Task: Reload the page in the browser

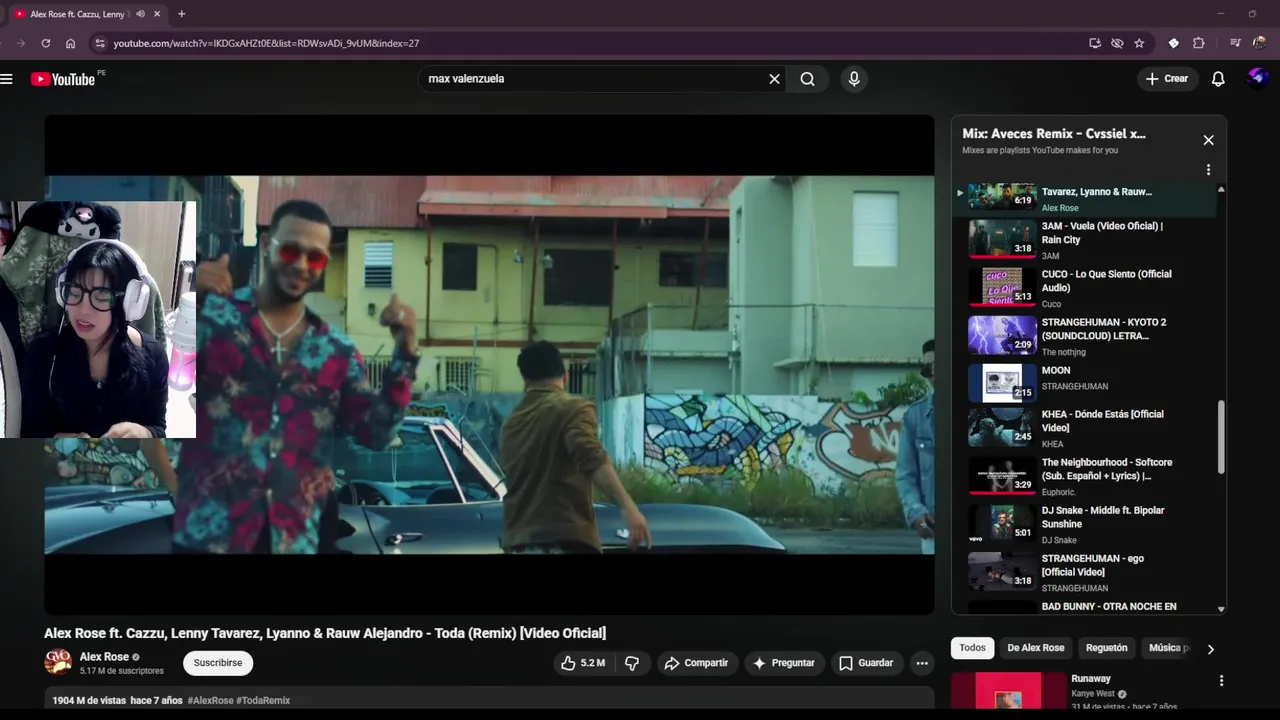Action: pyautogui.click(x=45, y=43)
